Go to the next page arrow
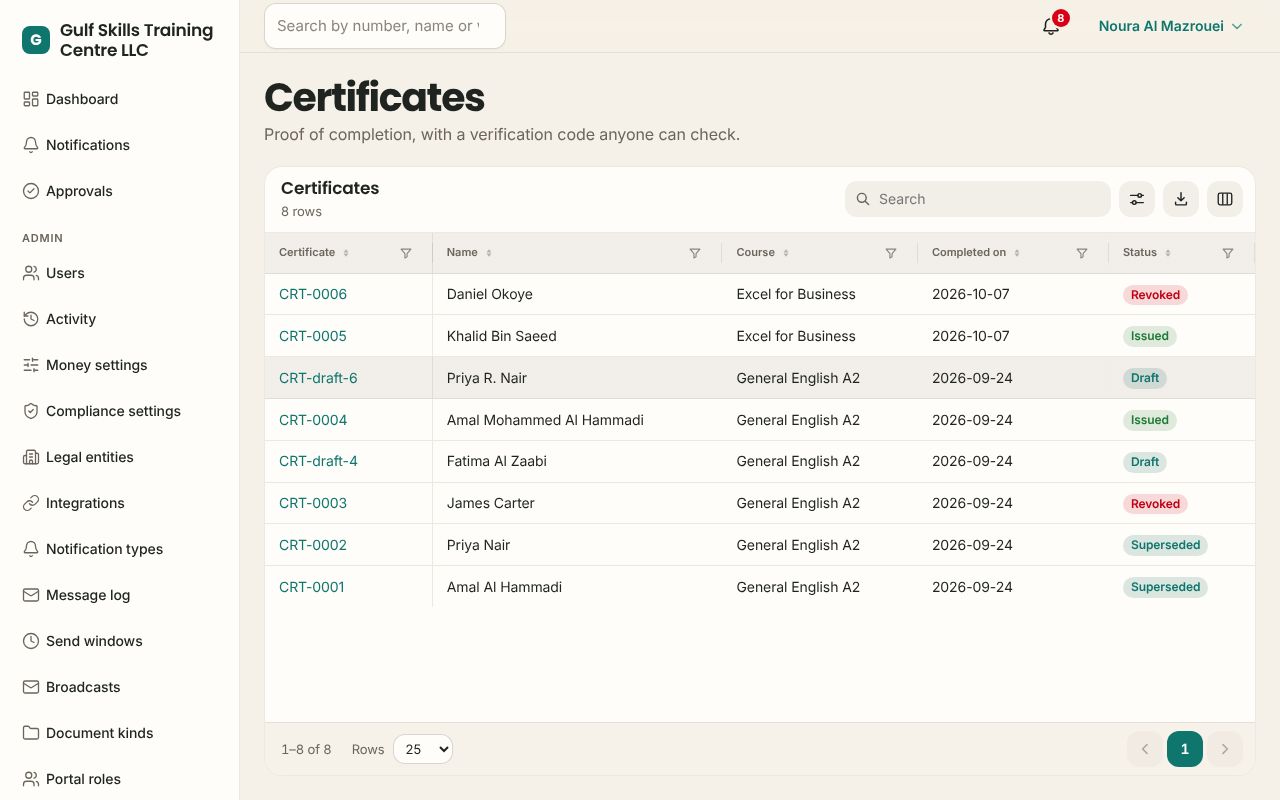This screenshot has height=800, width=1280. point(1225,749)
